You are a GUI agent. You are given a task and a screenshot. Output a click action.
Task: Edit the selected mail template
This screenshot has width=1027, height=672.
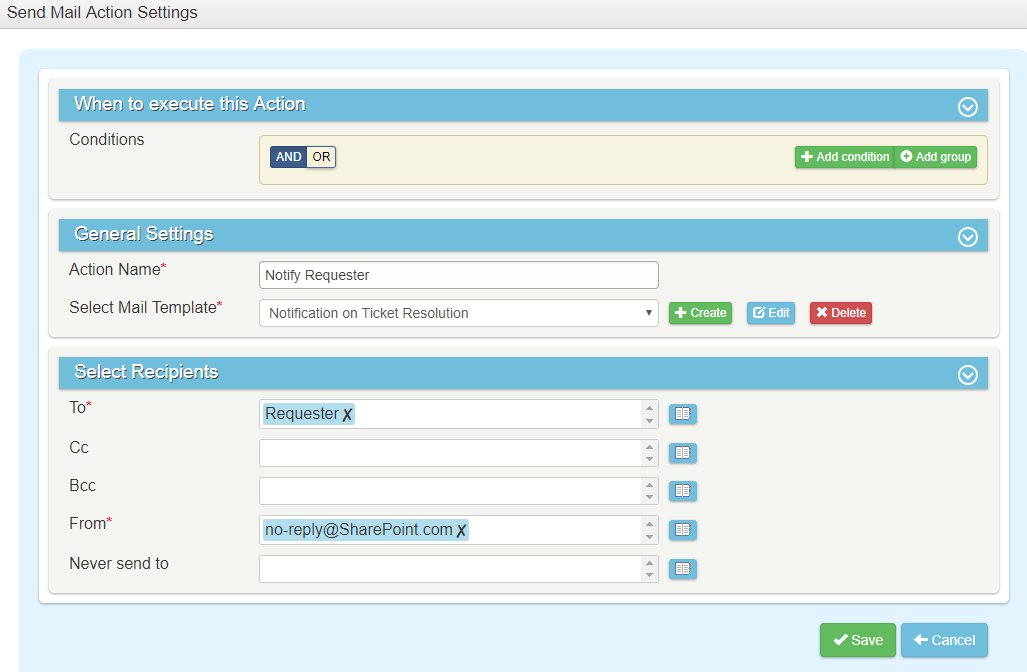[x=770, y=313]
